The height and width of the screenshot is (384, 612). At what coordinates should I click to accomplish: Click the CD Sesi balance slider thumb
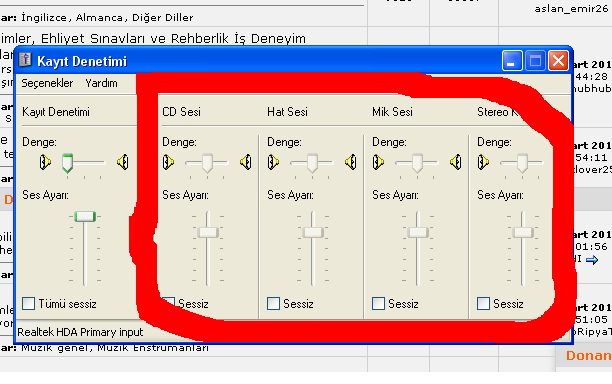[207, 163]
